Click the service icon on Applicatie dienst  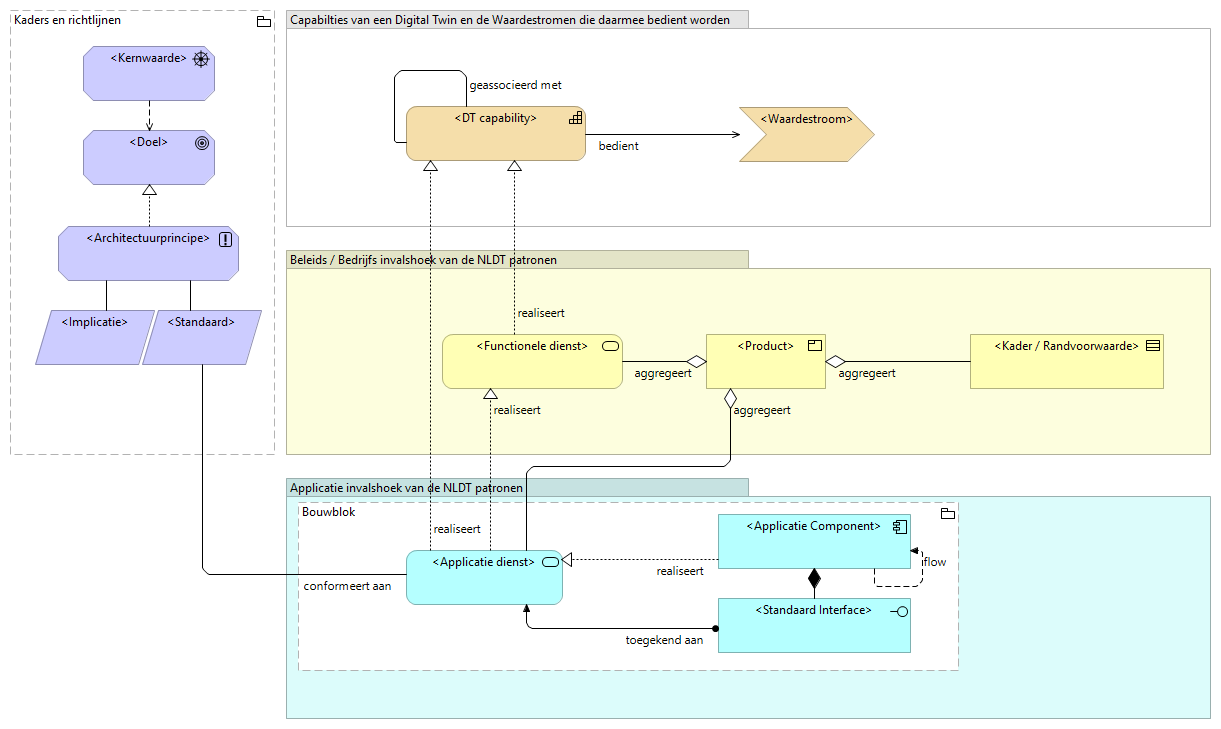point(551,562)
